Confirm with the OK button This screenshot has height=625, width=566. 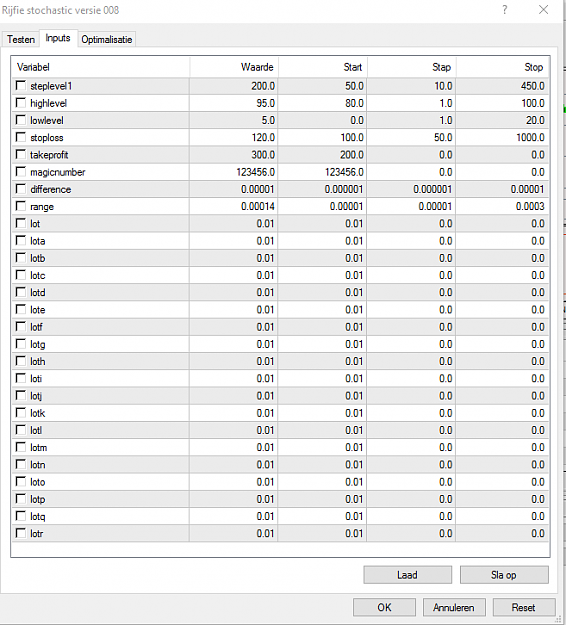(384, 607)
